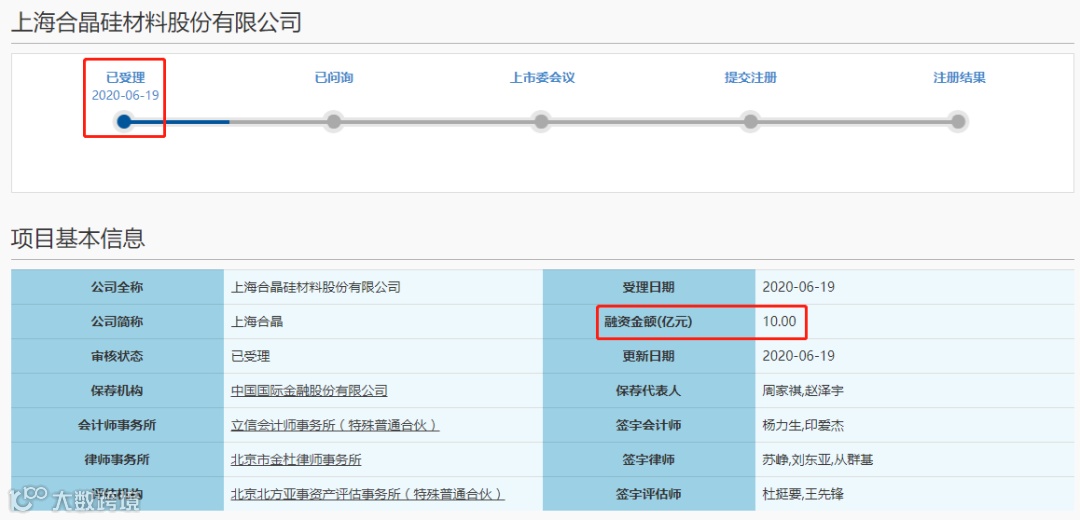
Task: Click the 审核状态 label cell
Action: tap(117, 356)
